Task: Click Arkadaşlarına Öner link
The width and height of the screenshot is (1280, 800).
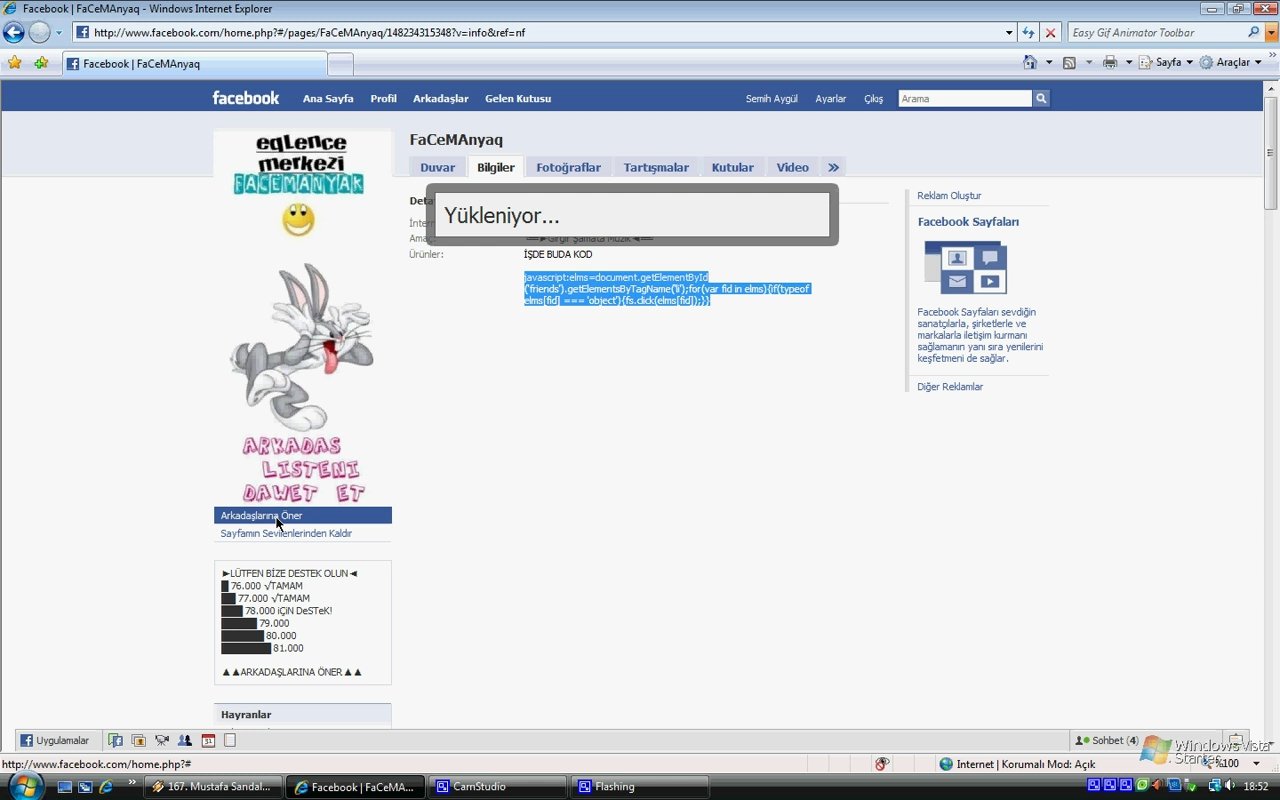Action: (303, 515)
